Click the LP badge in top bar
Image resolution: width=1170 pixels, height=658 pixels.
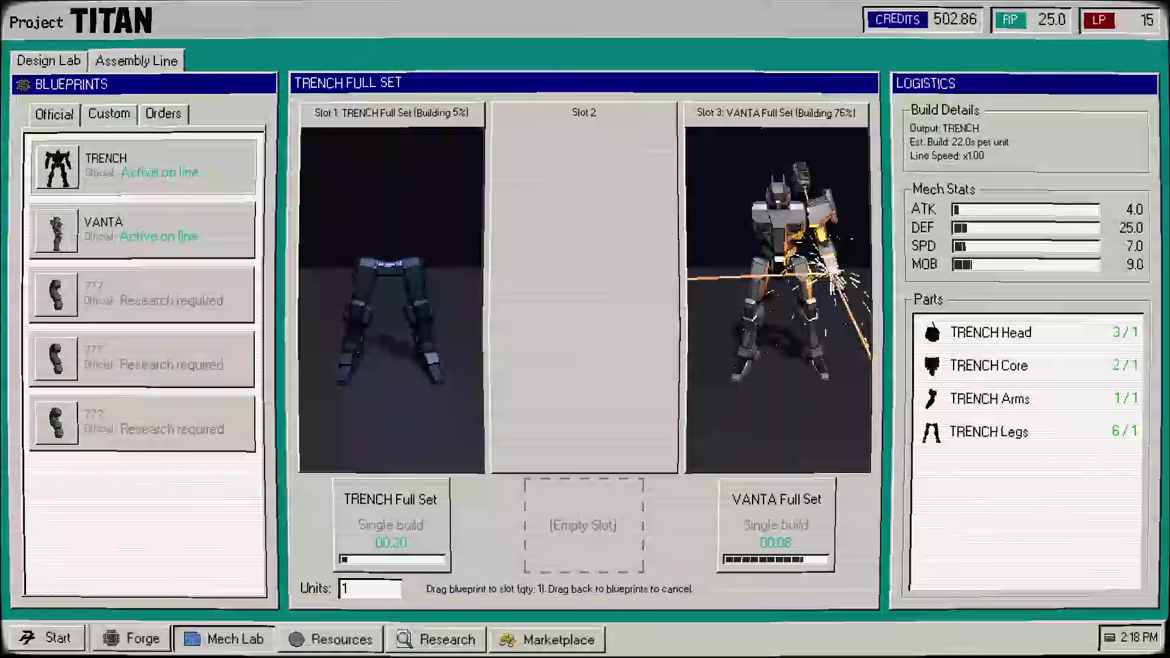point(1099,20)
